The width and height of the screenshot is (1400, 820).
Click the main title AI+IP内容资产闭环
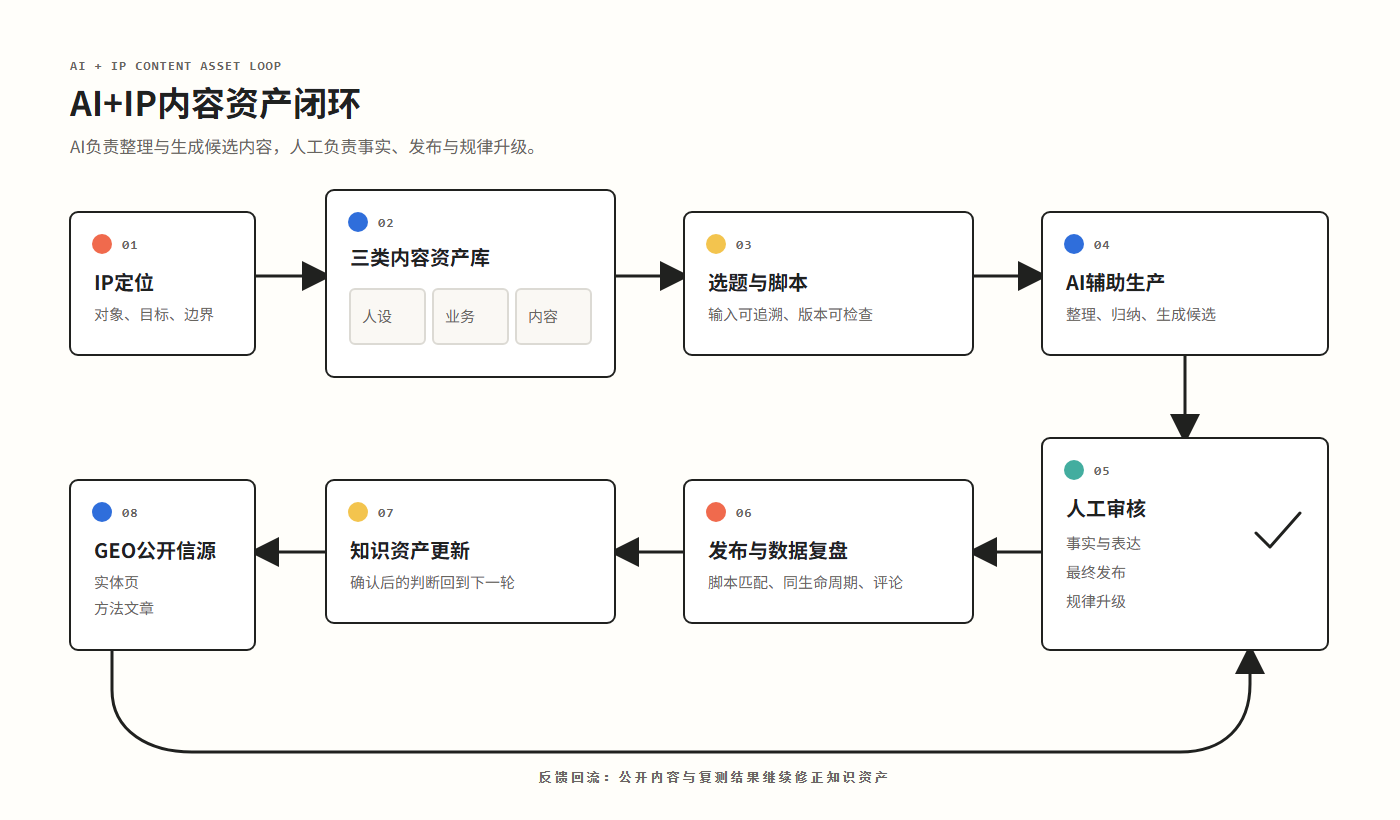(x=215, y=104)
